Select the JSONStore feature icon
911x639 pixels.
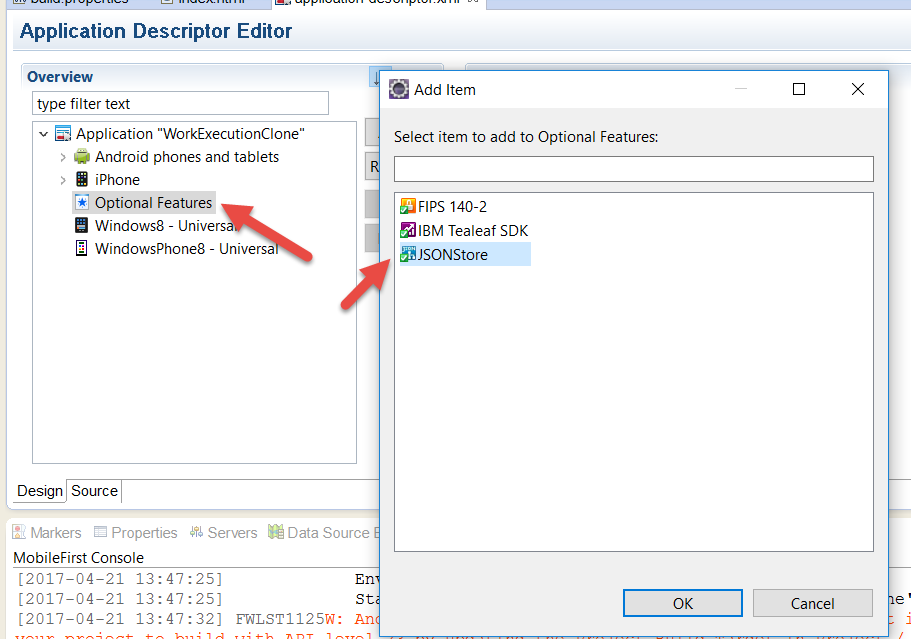tap(407, 253)
